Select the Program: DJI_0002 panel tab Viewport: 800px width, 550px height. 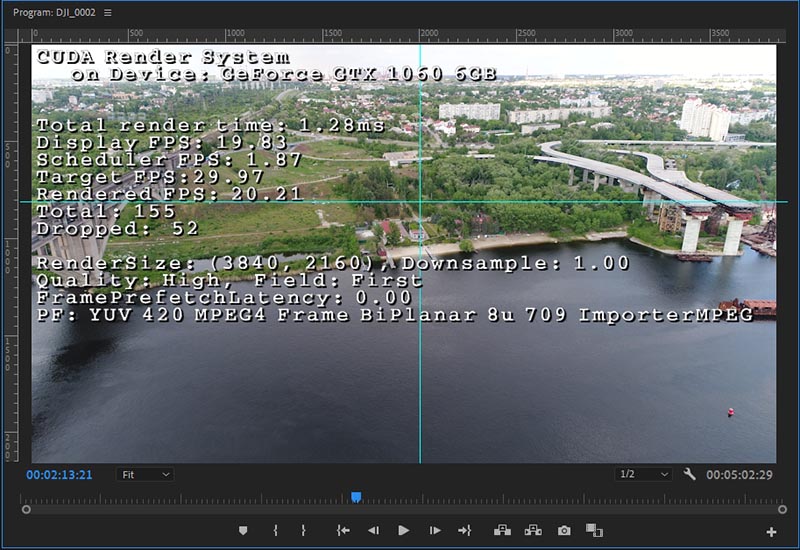click(54, 13)
